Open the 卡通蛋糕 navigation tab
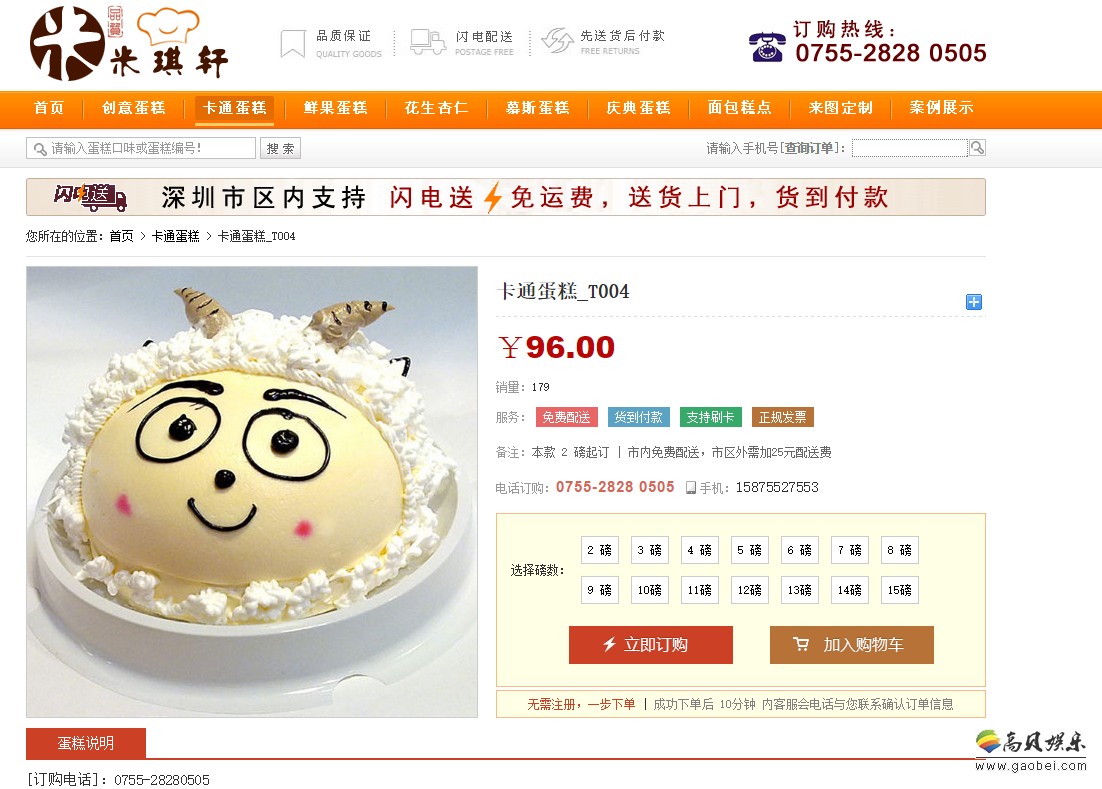The height and width of the screenshot is (789, 1102). [x=234, y=108]
